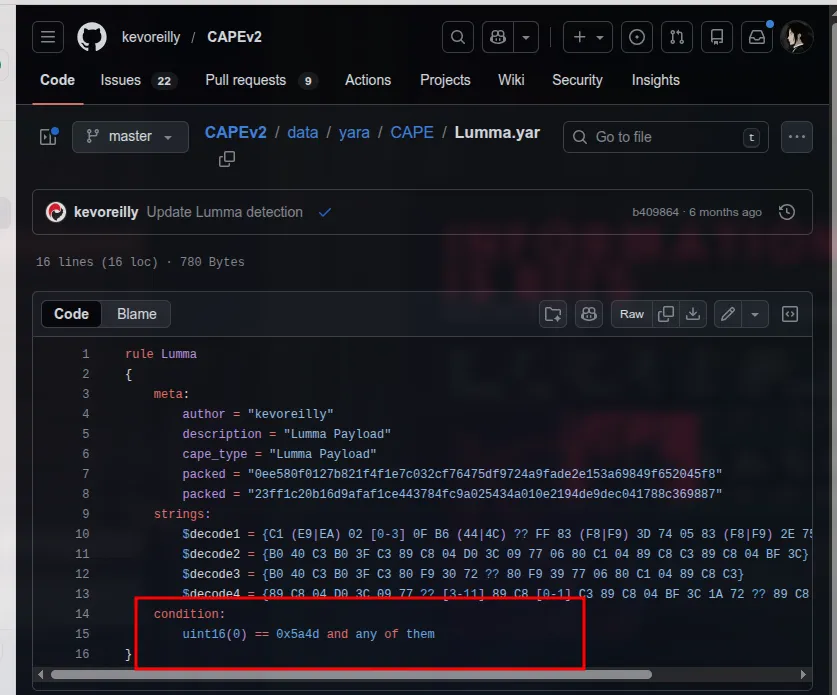Open file in codespace icon

click(x=553, y=314)
